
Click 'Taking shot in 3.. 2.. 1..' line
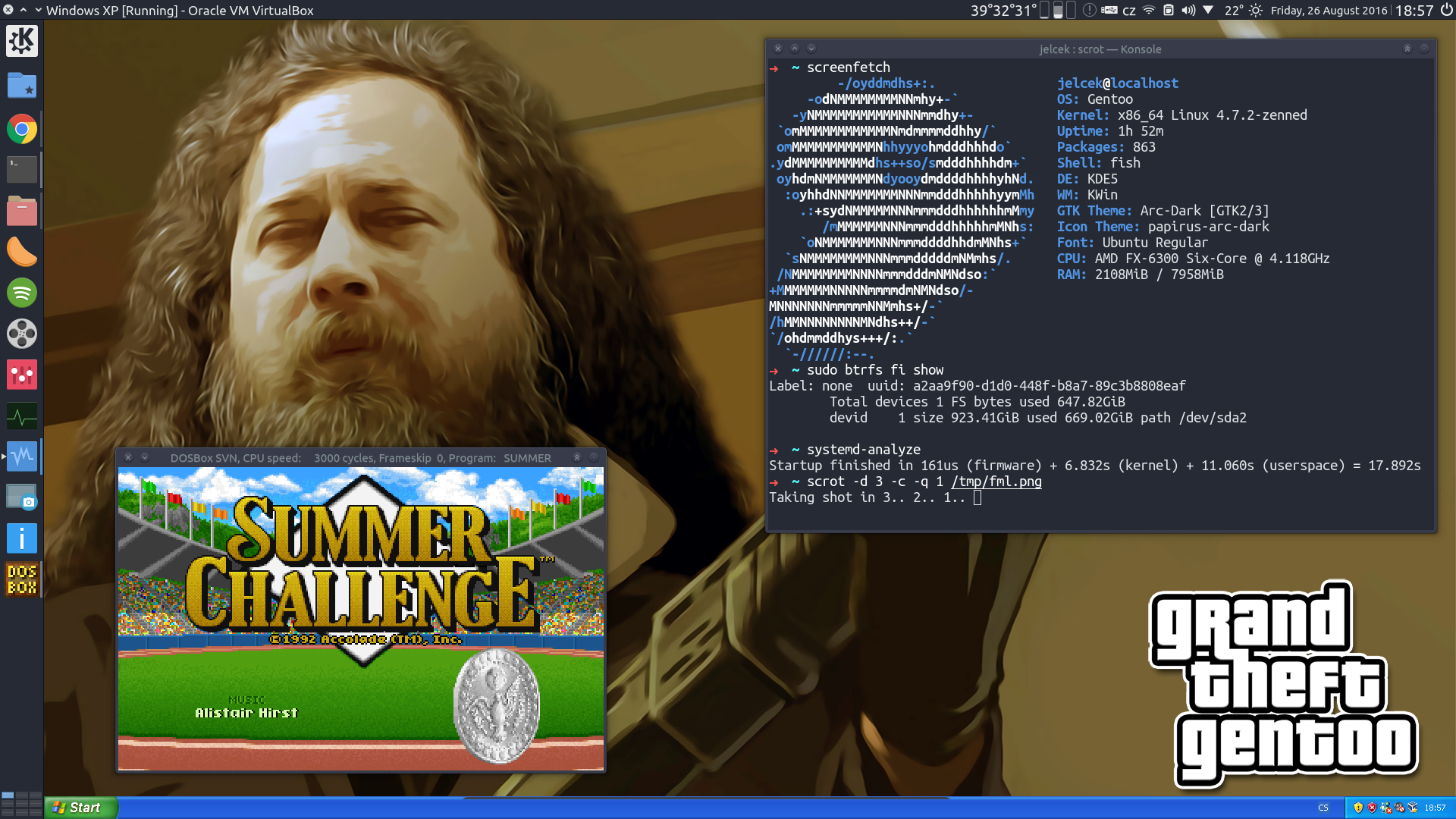click(x=868, y=497)
